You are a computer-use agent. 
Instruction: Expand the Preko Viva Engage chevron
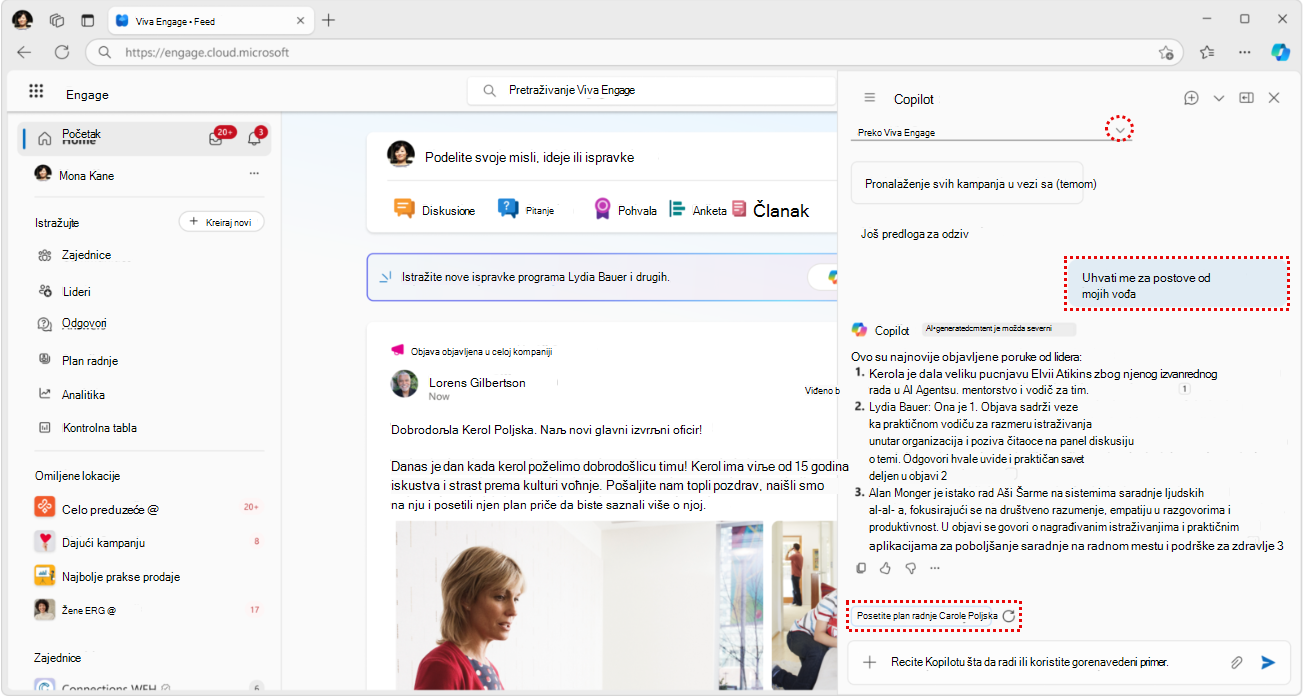(x=1122, y=130)
